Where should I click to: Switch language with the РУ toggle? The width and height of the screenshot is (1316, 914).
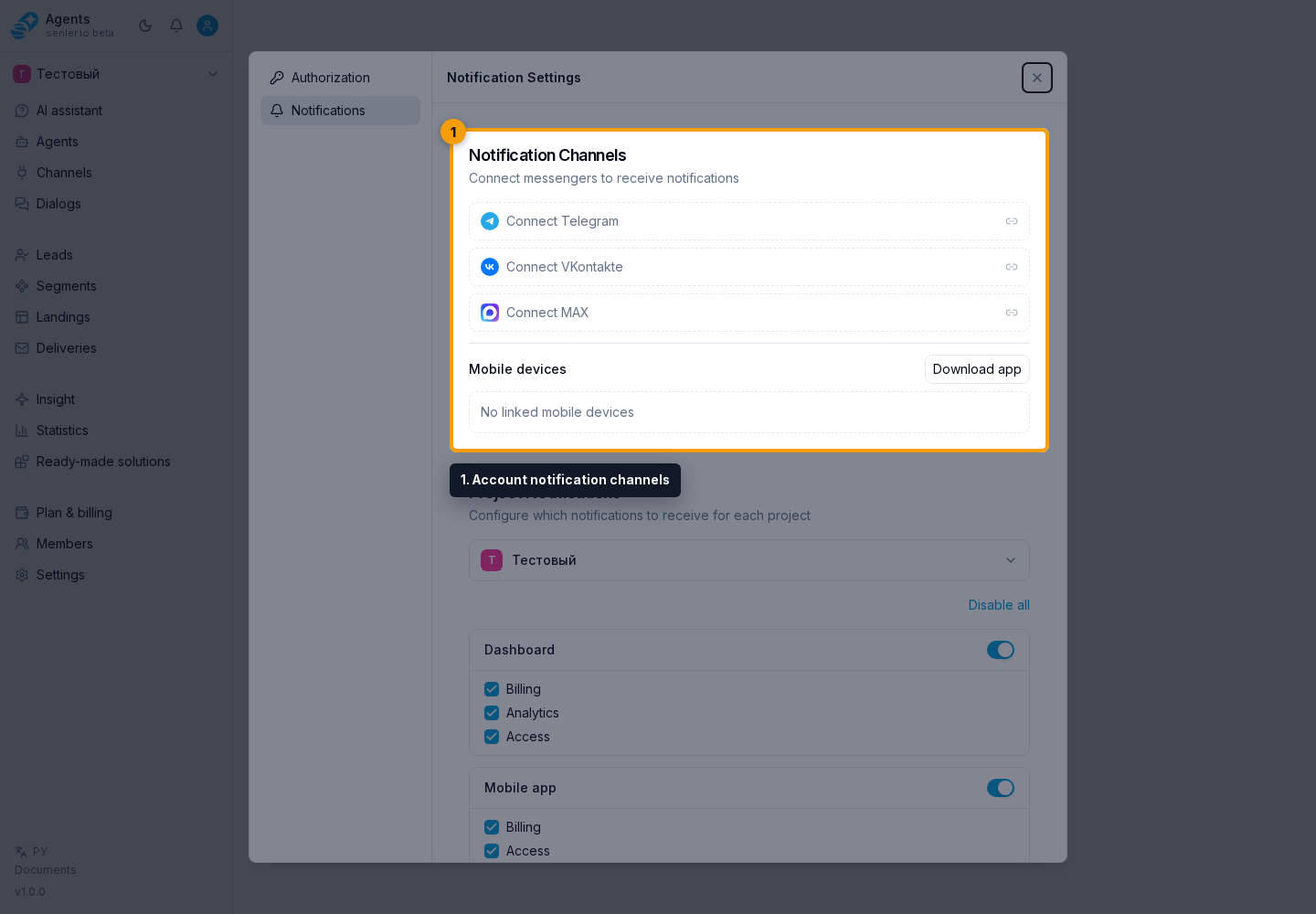click(32, 851)
